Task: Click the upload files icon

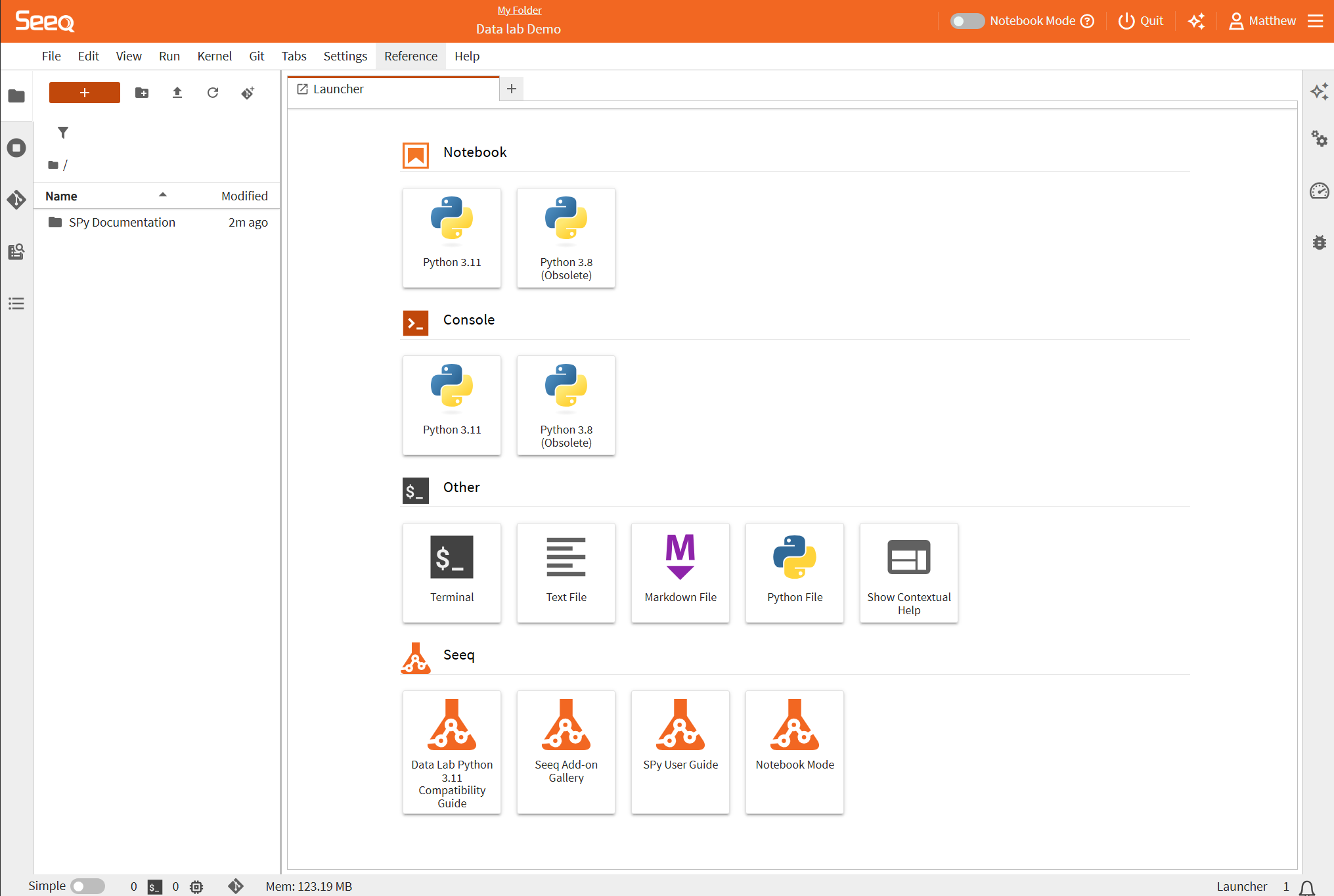Action: [x=177, y=93]
